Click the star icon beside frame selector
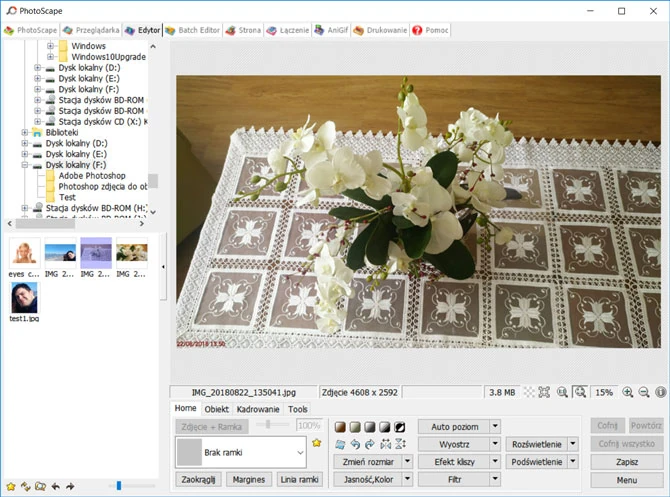Image resolution: width=670 pixels, height=497 pixels. 317,442
